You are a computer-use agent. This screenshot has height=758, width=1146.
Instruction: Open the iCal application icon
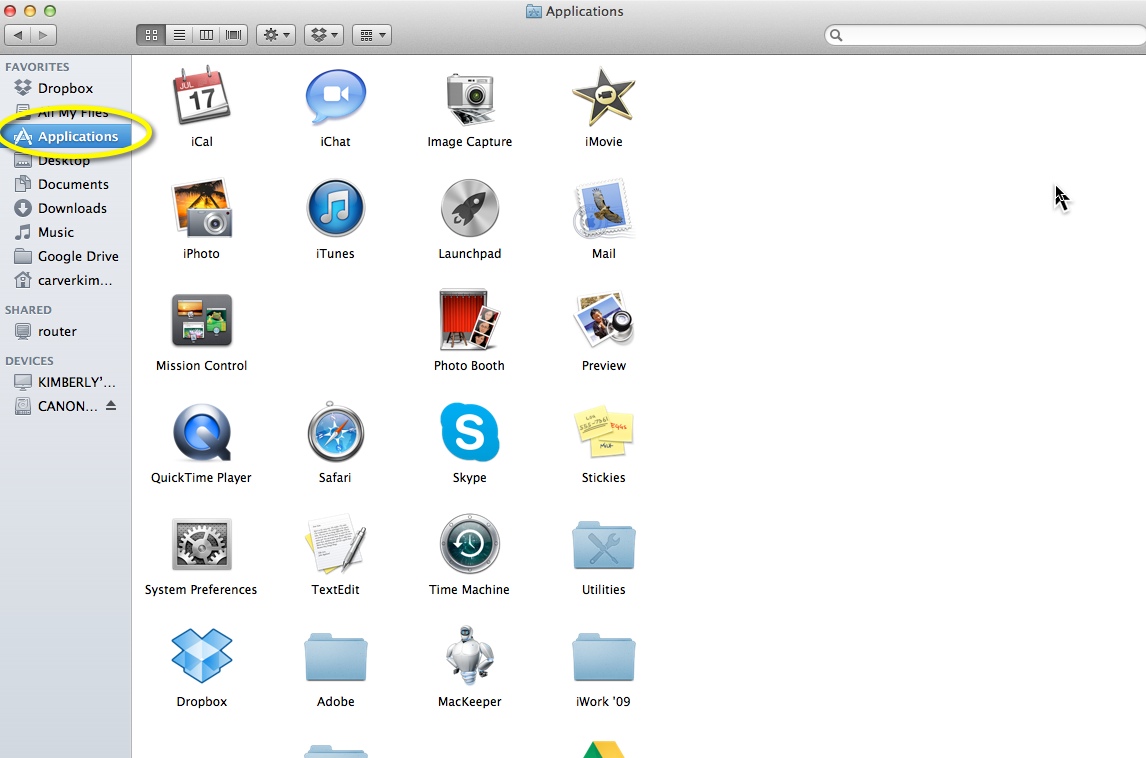[202, 96]
